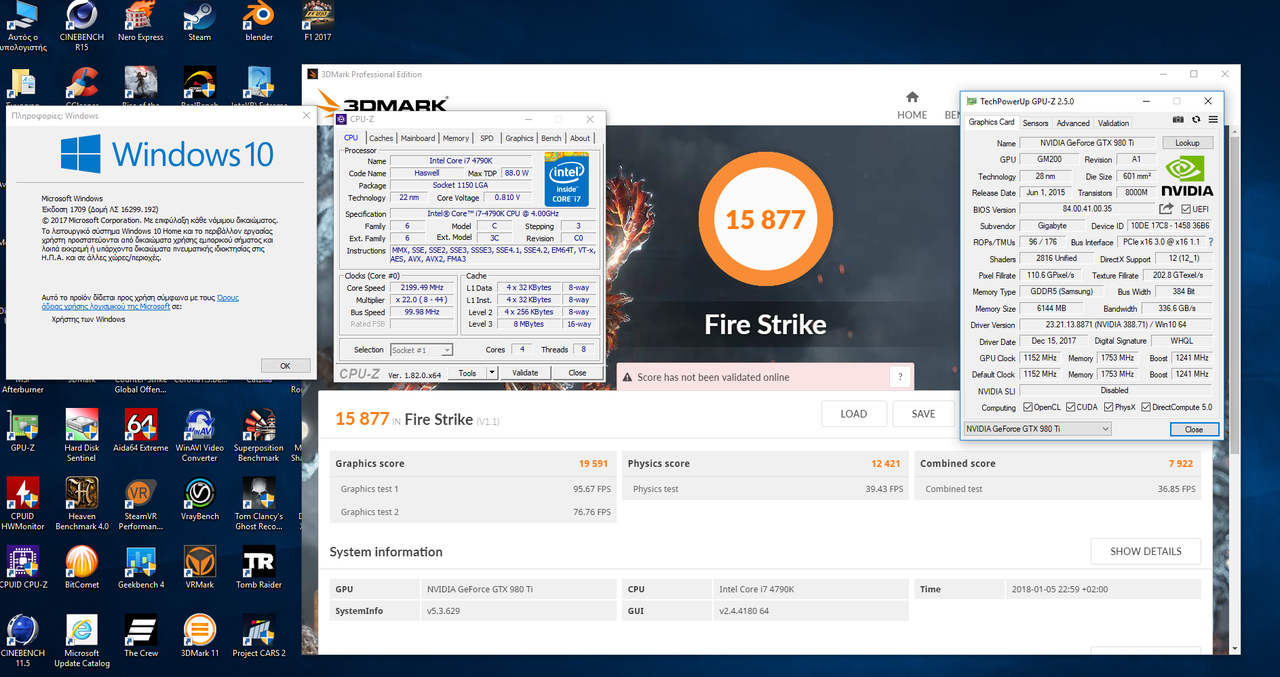Open the GPU-Z hamburger menu
Screen dimensions: 1280x677
pos(1213,120)
